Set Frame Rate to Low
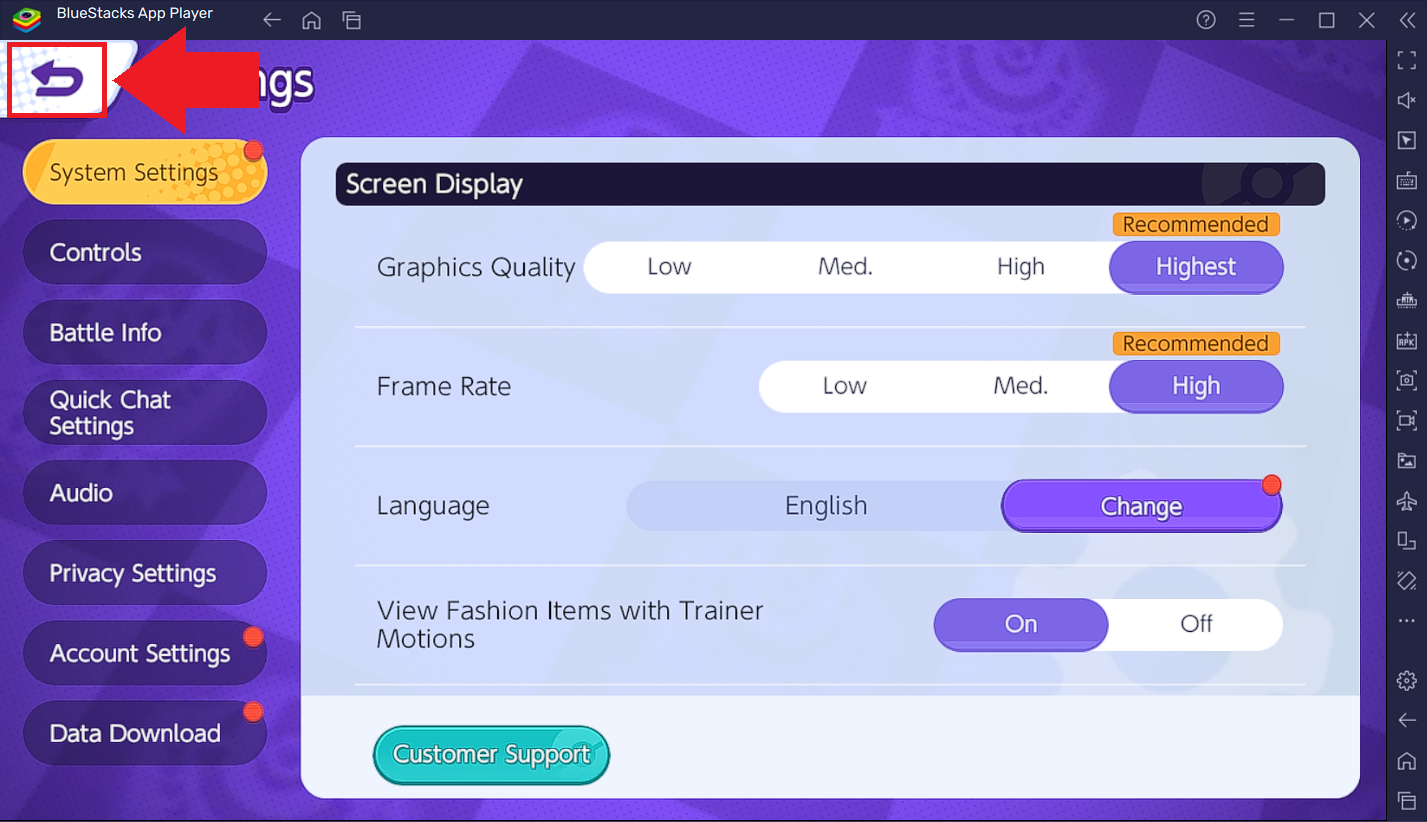Image resolution: width=1427 pixels, height=822 pixels. coord(845,386)
